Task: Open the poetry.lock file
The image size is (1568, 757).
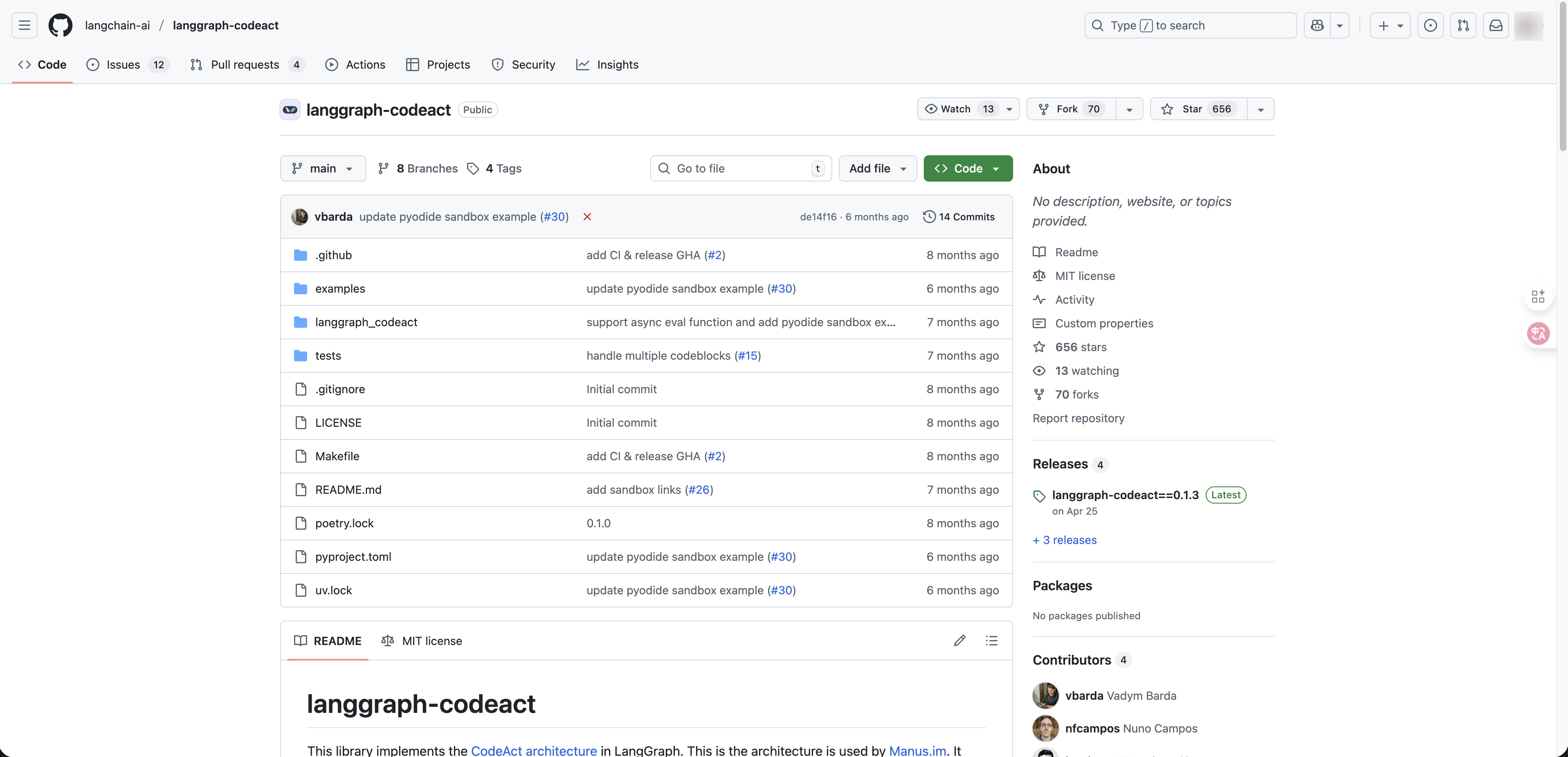Action: tap(344, 523)
